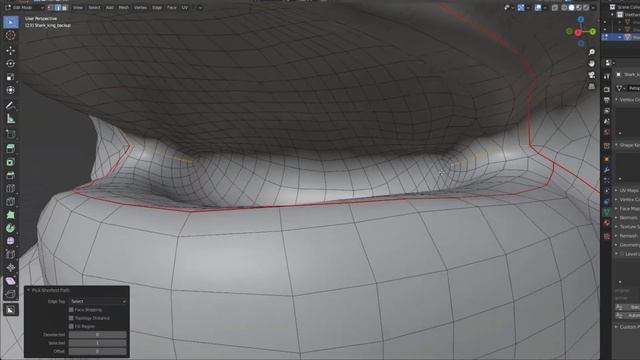This screenshot has width=640, height=360.
Task: Open the viewport shading options dropdown
Action: coord(593,7)
